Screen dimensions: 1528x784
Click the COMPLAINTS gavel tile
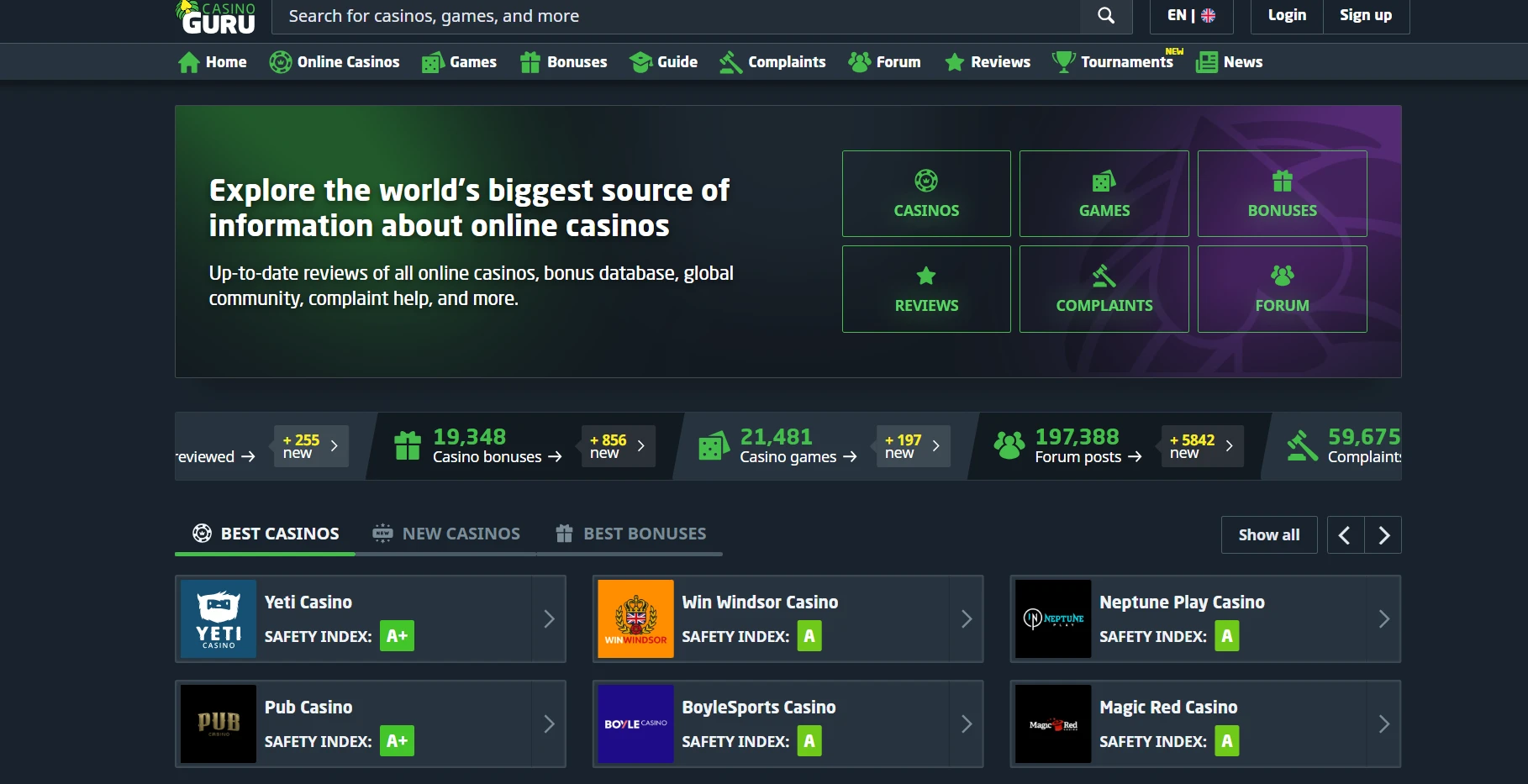(x=1104, y=289)
